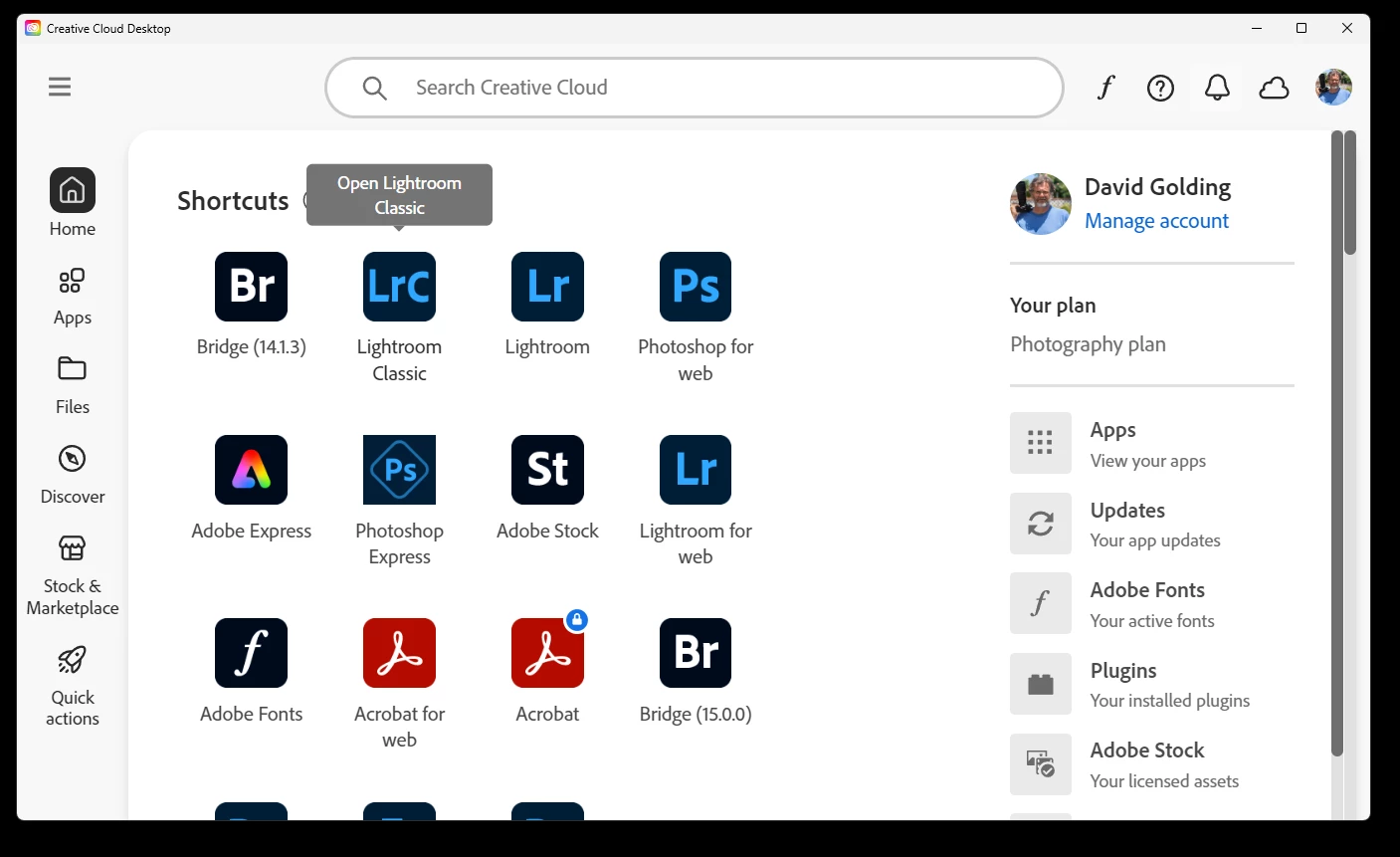
Task: Click the Search Creative Cloud field
Action: pyautogui.click(x=695, y=88)
